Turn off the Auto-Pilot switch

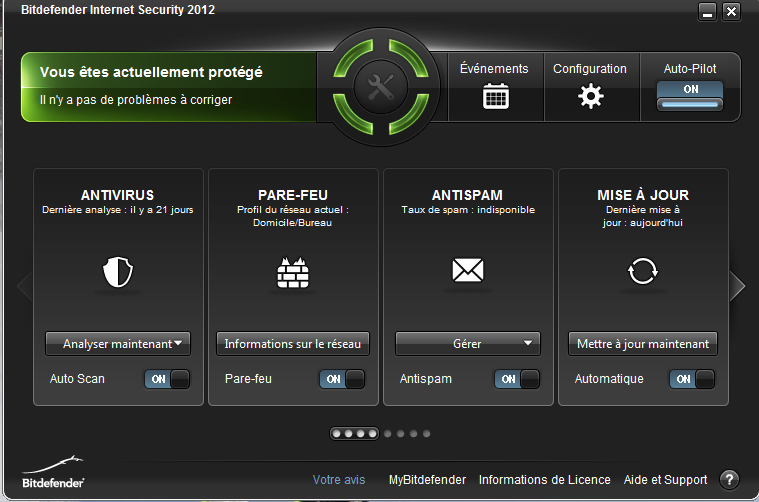pyautogui.click(x=690, y=96)
